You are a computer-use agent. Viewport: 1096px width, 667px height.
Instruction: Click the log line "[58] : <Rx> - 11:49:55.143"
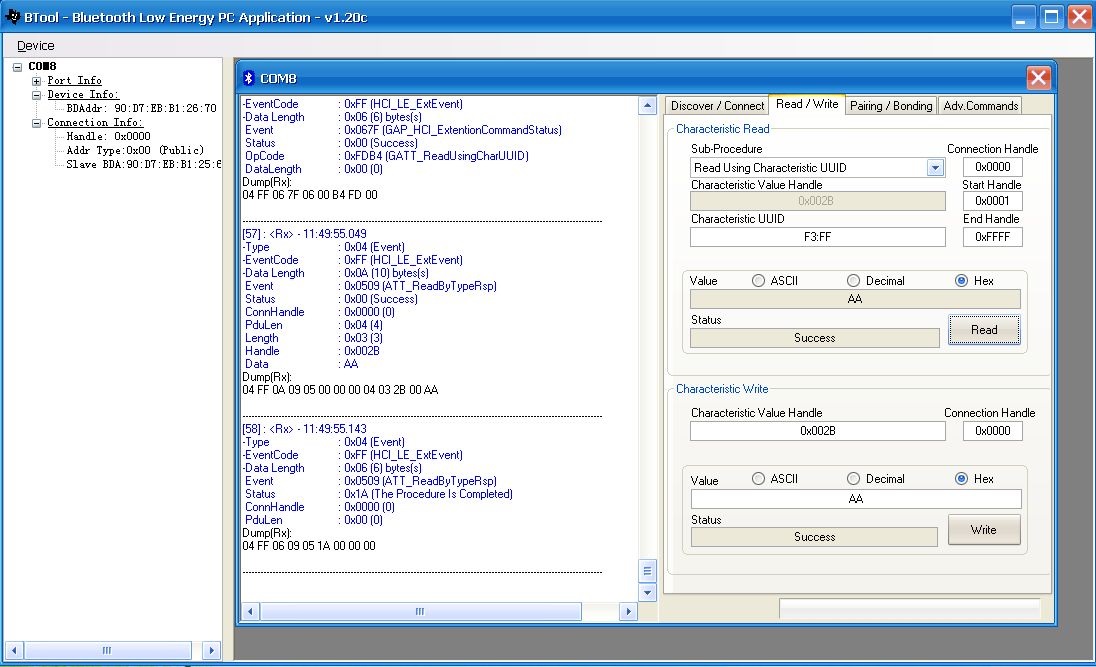304,429
